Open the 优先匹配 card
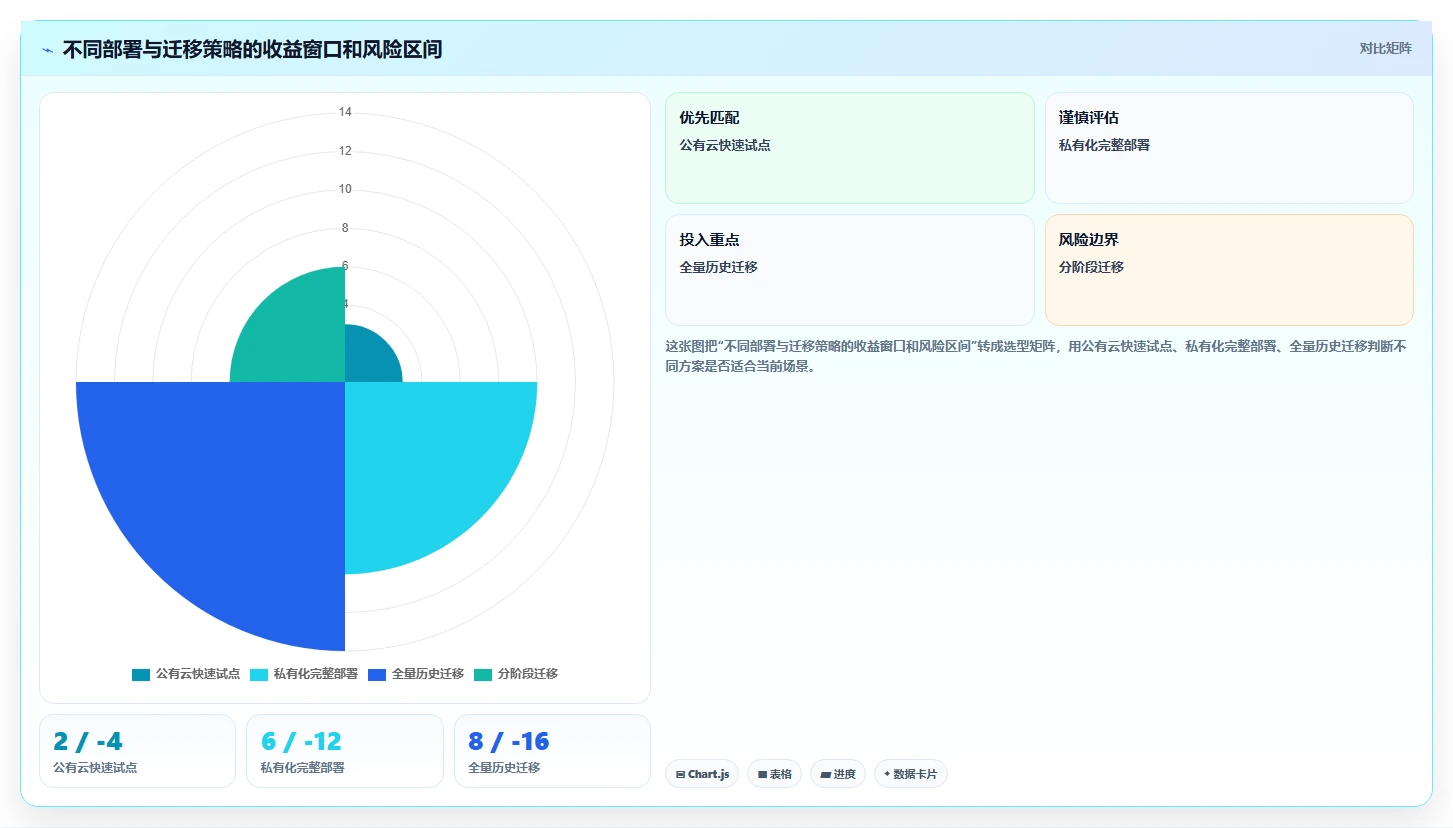This screenshot has width=1453, height=828. click(x=849, y=148)
